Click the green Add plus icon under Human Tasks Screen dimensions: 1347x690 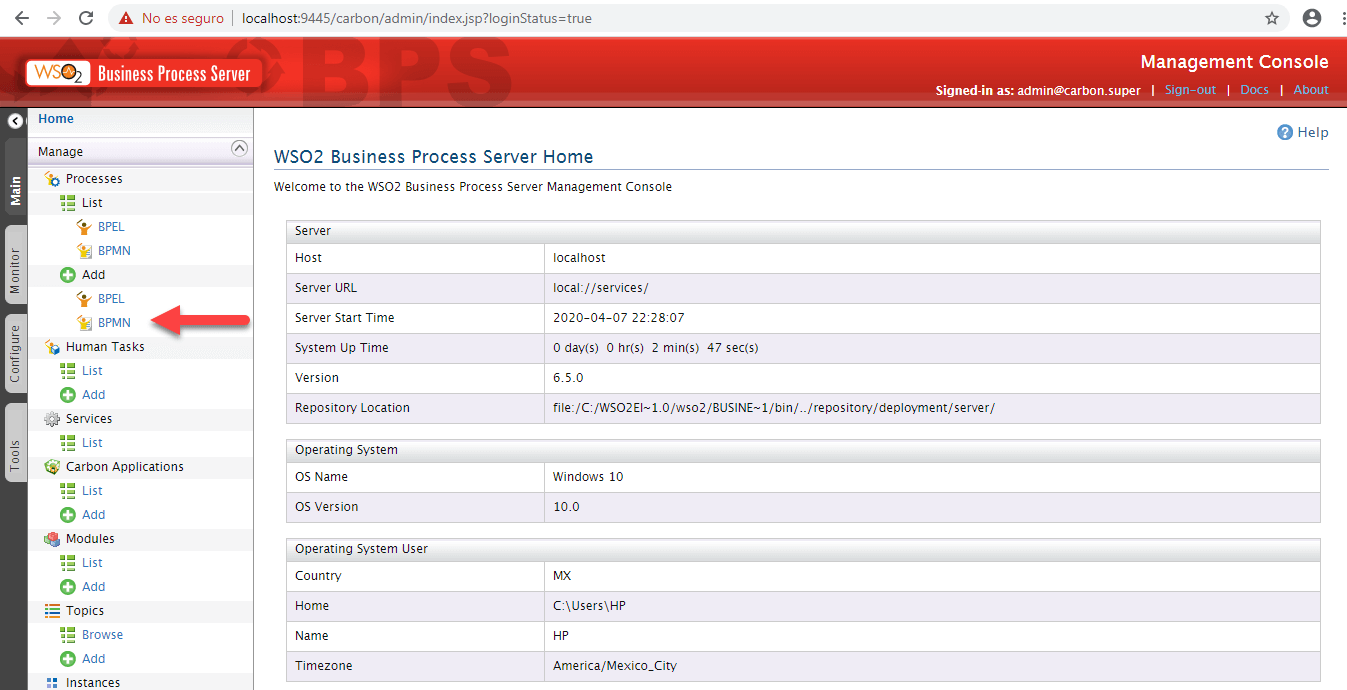coord(70,394)
